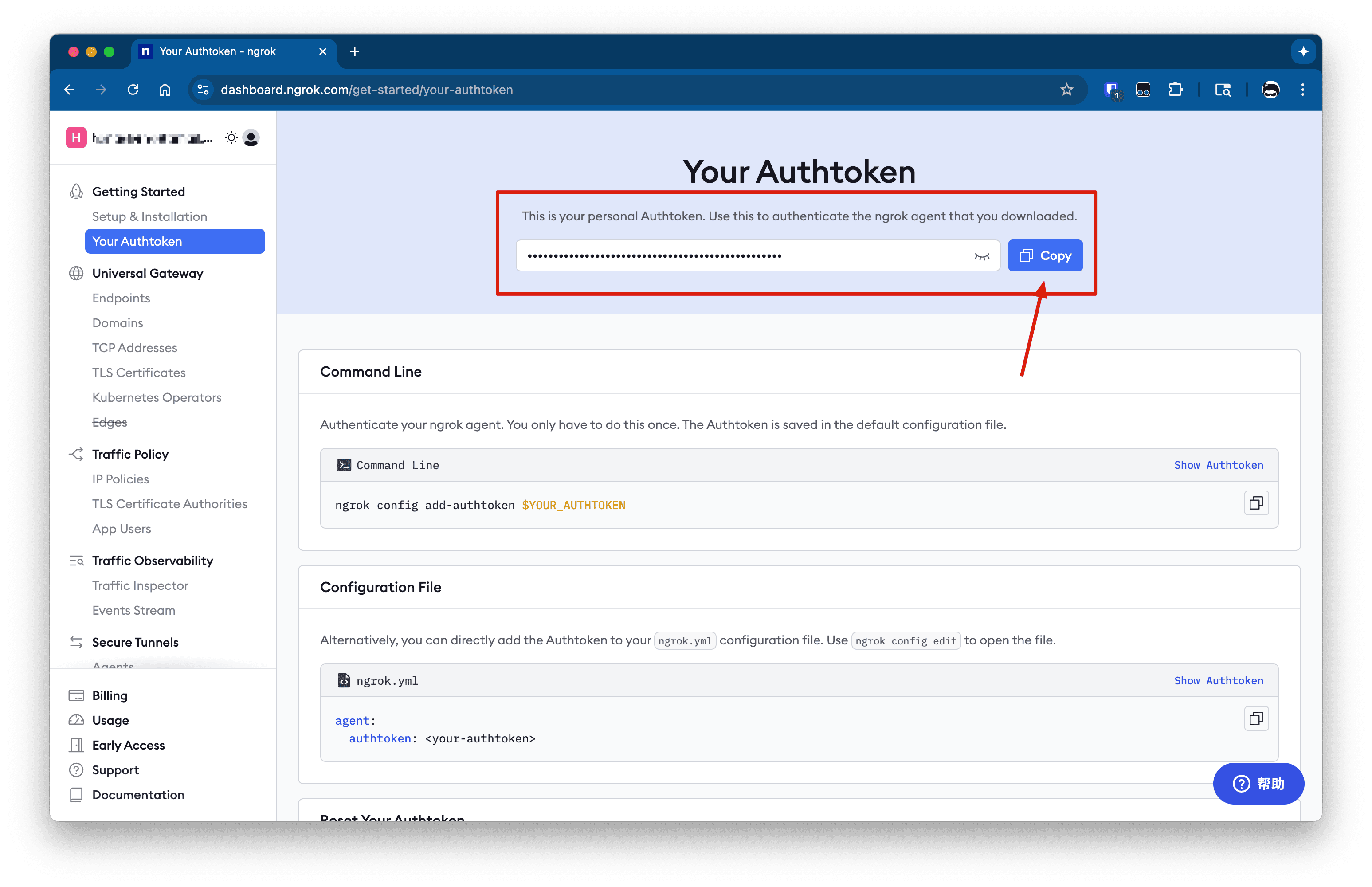The width and height of the screenshot is (1372, 887).
Task: Click the browser back arrow
Action: tap(70, 90)
